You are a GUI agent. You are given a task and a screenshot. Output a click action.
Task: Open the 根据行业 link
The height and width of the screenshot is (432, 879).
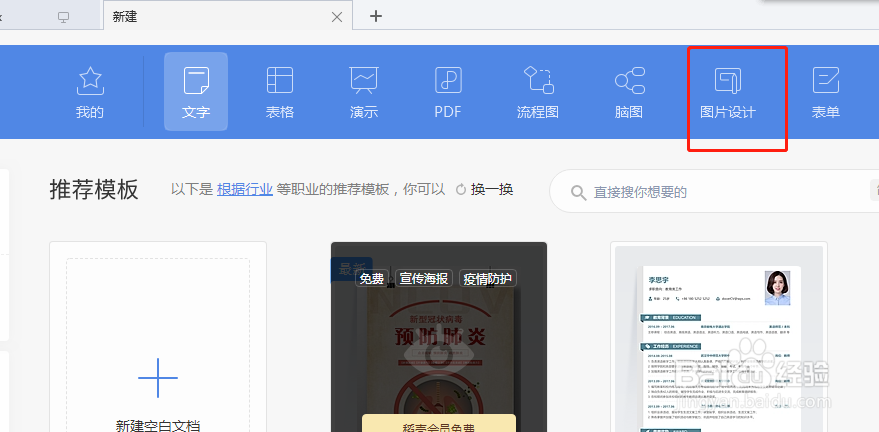pos(245,189)
